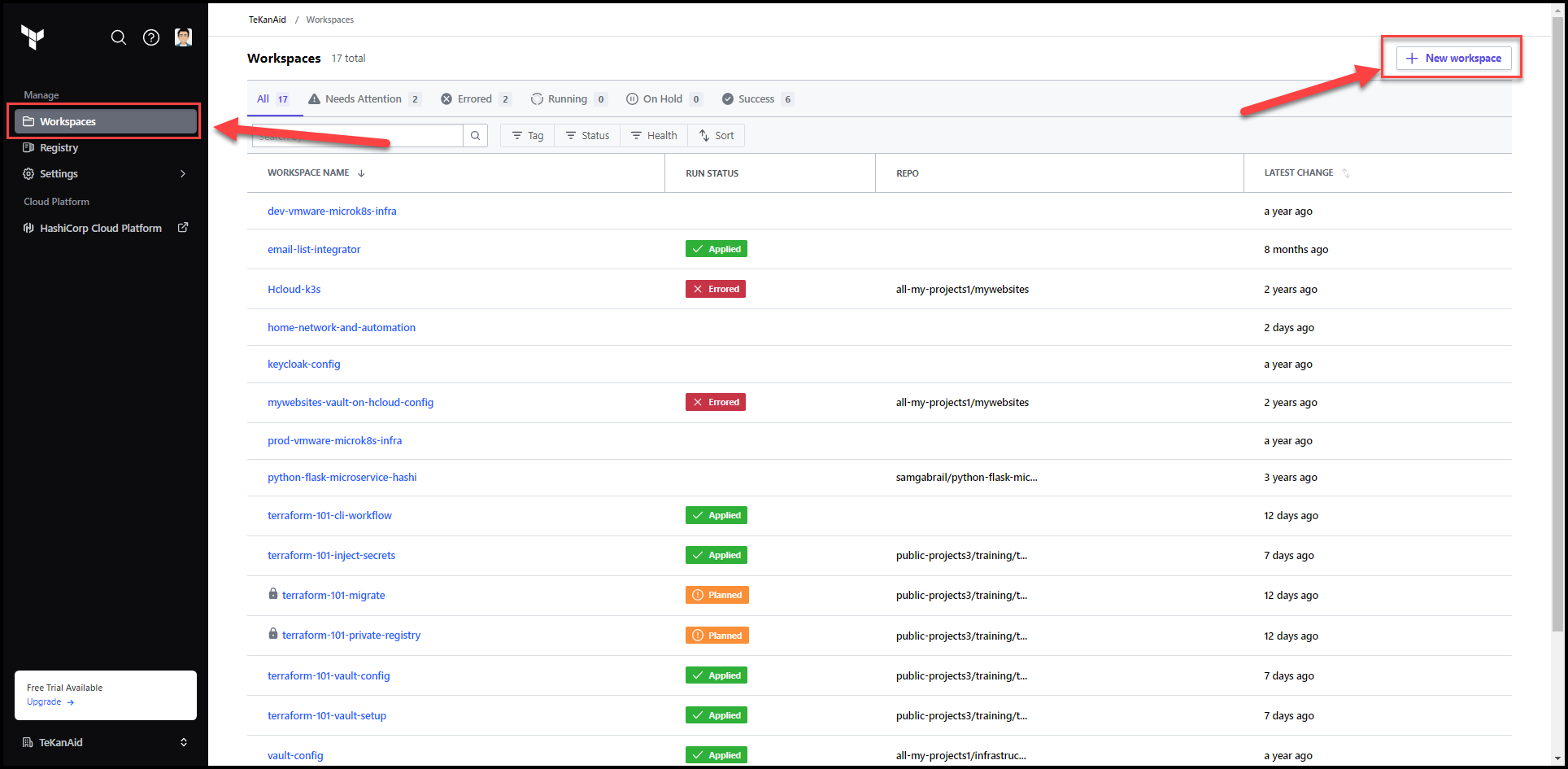Click the help question mark icon
Screen dimensions: 1568x769
click(151, 37)
